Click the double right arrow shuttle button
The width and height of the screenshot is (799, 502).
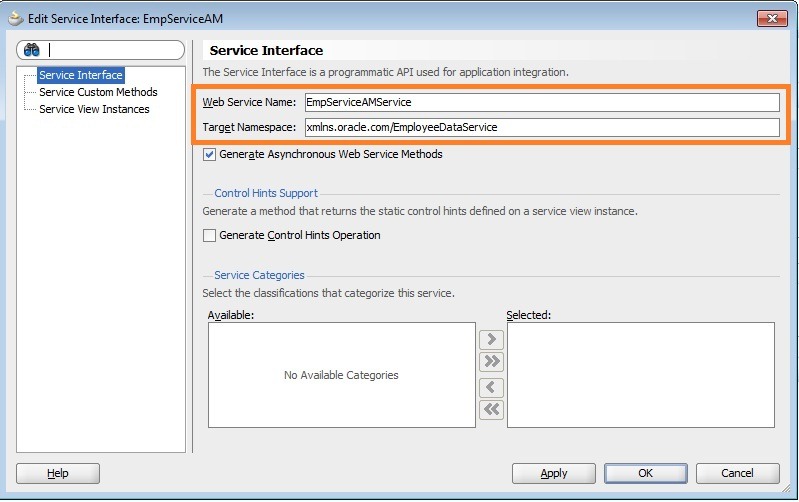(491, 362)
